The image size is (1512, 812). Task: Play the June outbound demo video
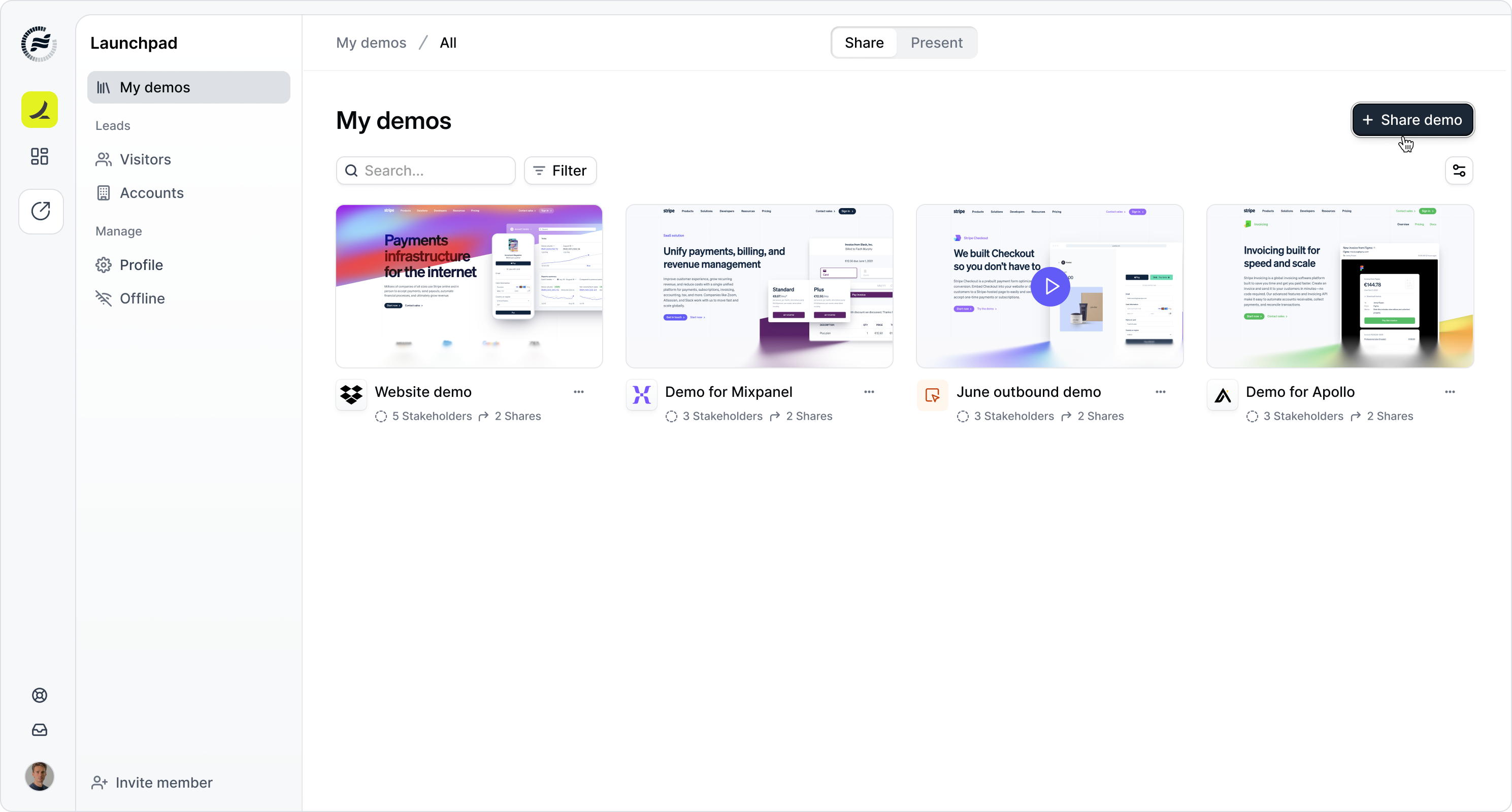[1050, 286]
